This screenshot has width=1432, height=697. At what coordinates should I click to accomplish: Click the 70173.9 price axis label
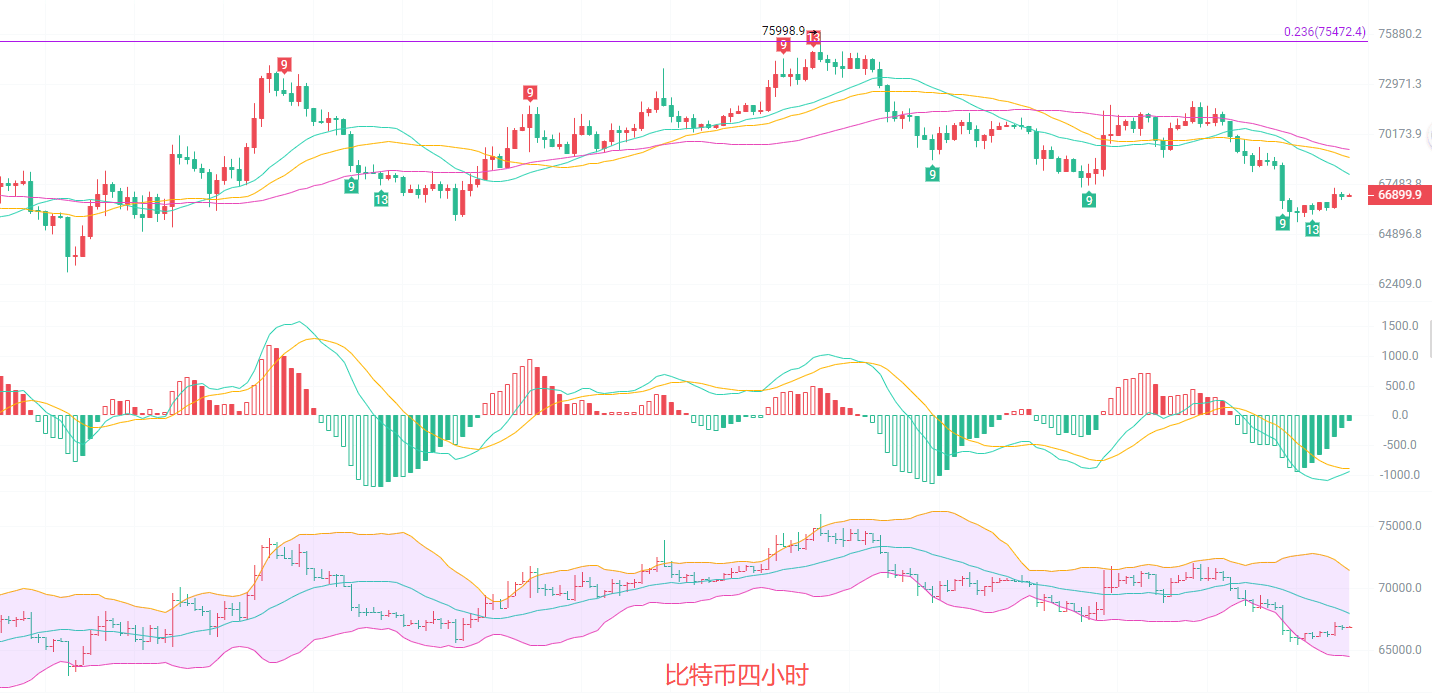click(1400, 133)
